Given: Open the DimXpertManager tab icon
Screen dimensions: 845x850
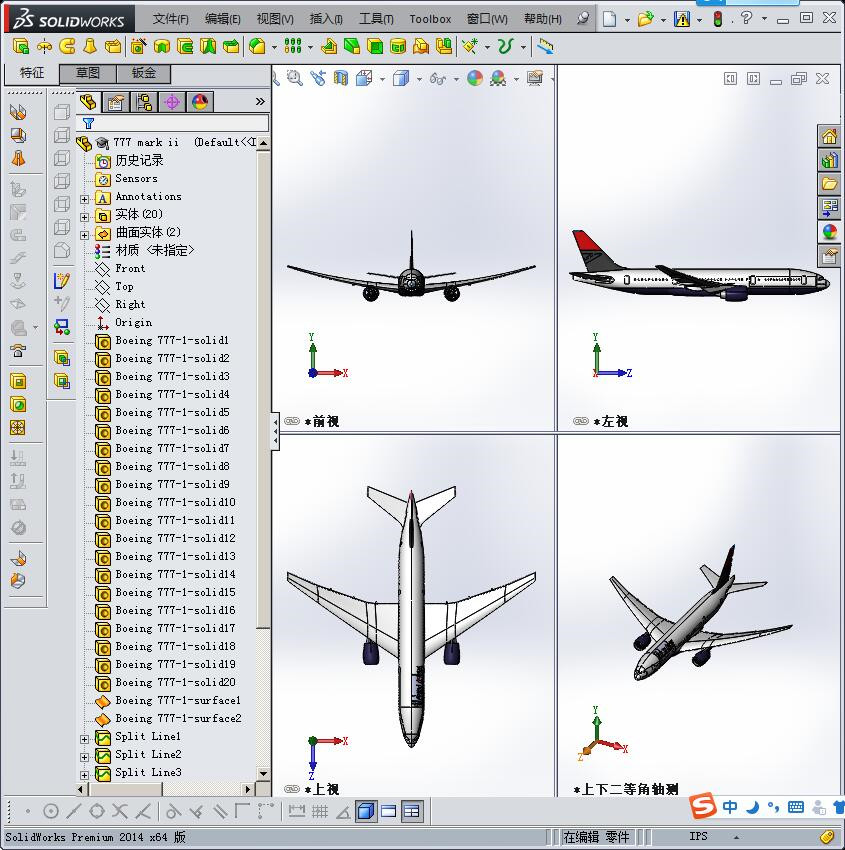Looking at the screenshot, I should click(x=172, y=102).
